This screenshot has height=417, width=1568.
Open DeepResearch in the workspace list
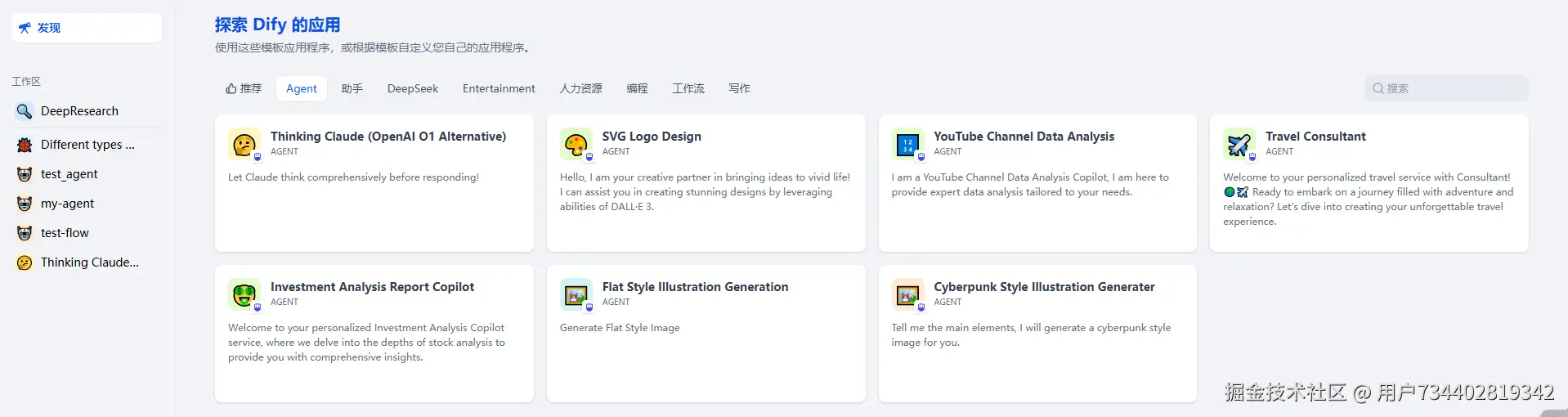click(87, 111)
